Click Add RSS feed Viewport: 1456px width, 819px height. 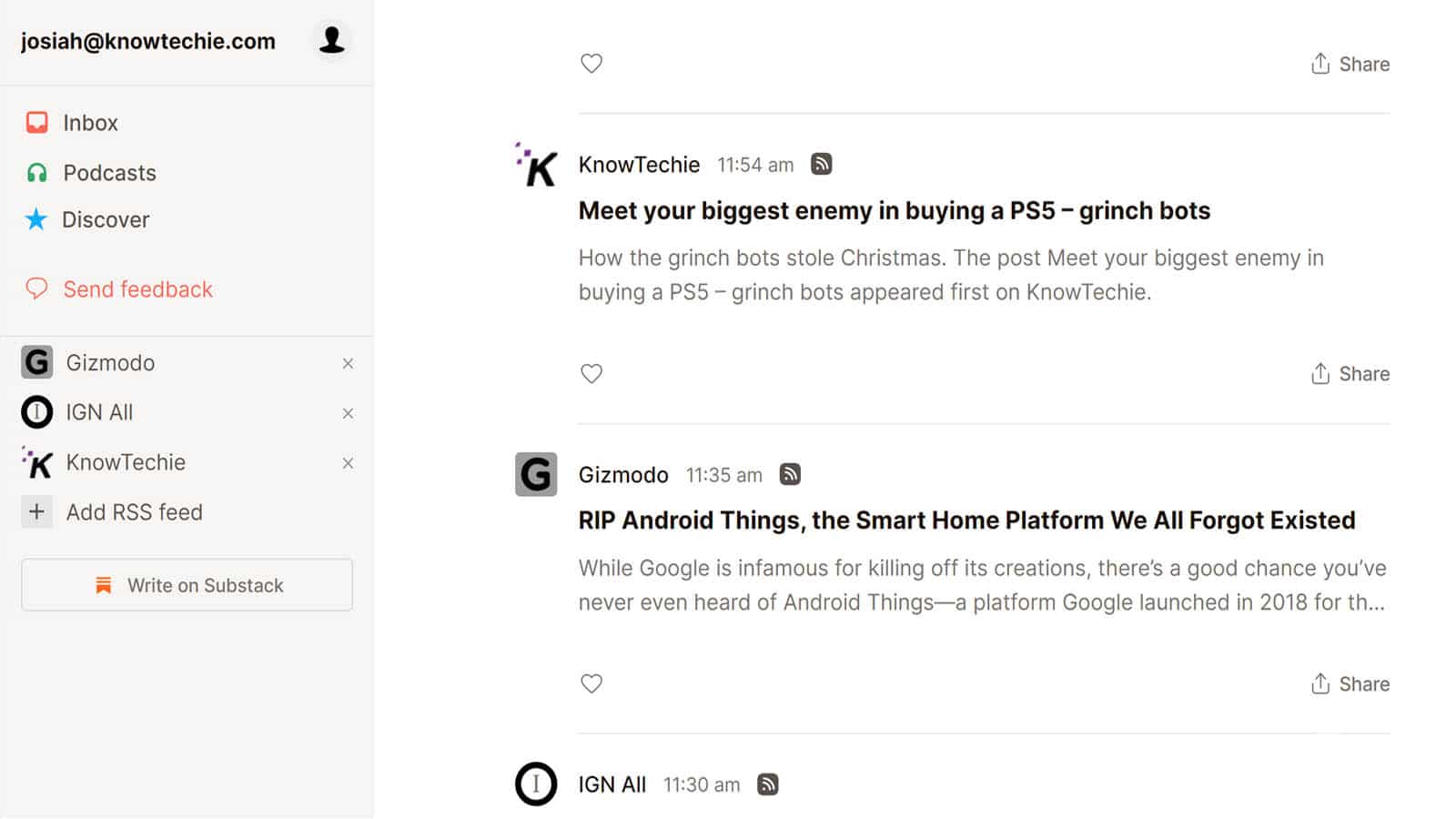click(x=133, y=511)
